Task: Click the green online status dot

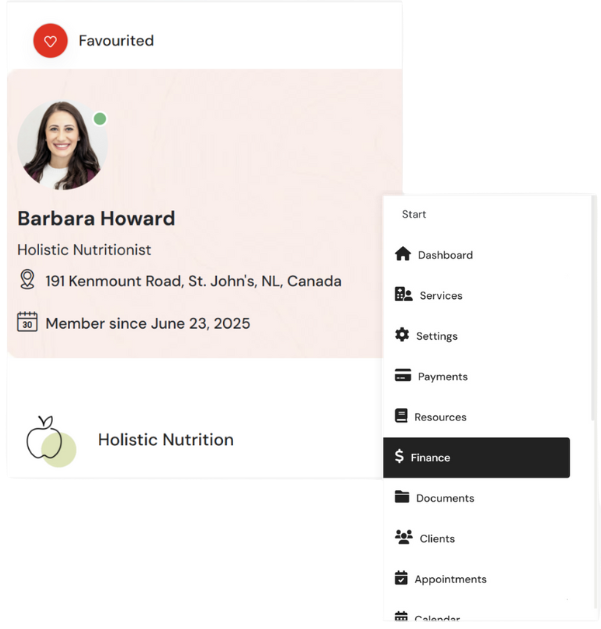Action: click(100, 119)
